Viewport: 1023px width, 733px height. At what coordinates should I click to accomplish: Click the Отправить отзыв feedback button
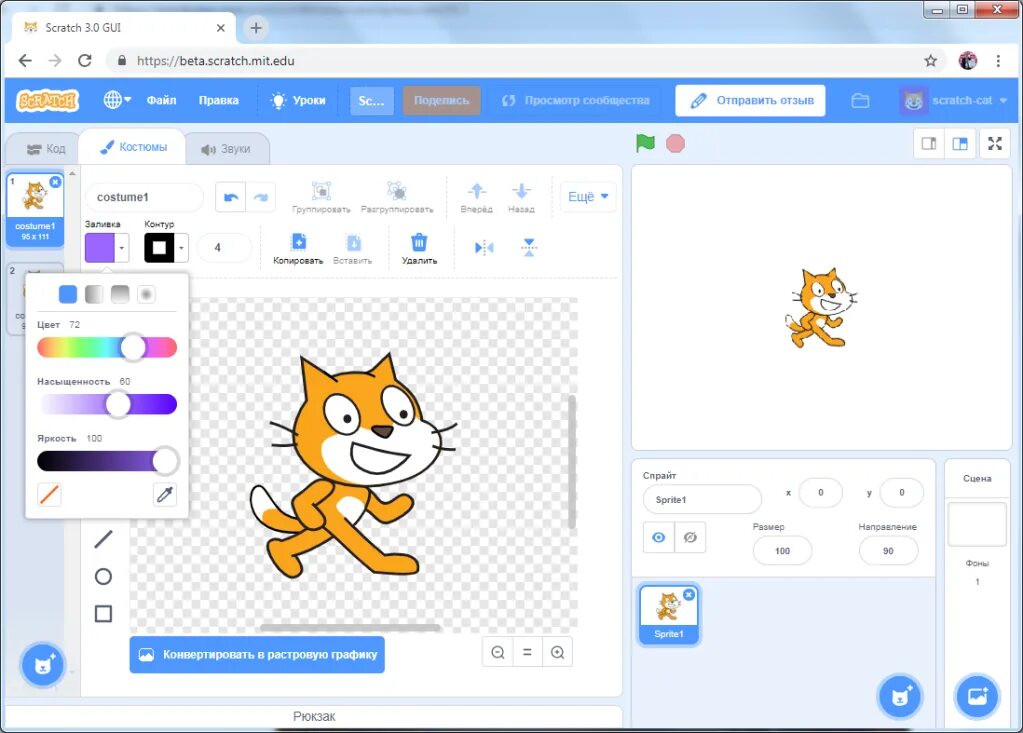pyautogui.click(x=750, y=100)
